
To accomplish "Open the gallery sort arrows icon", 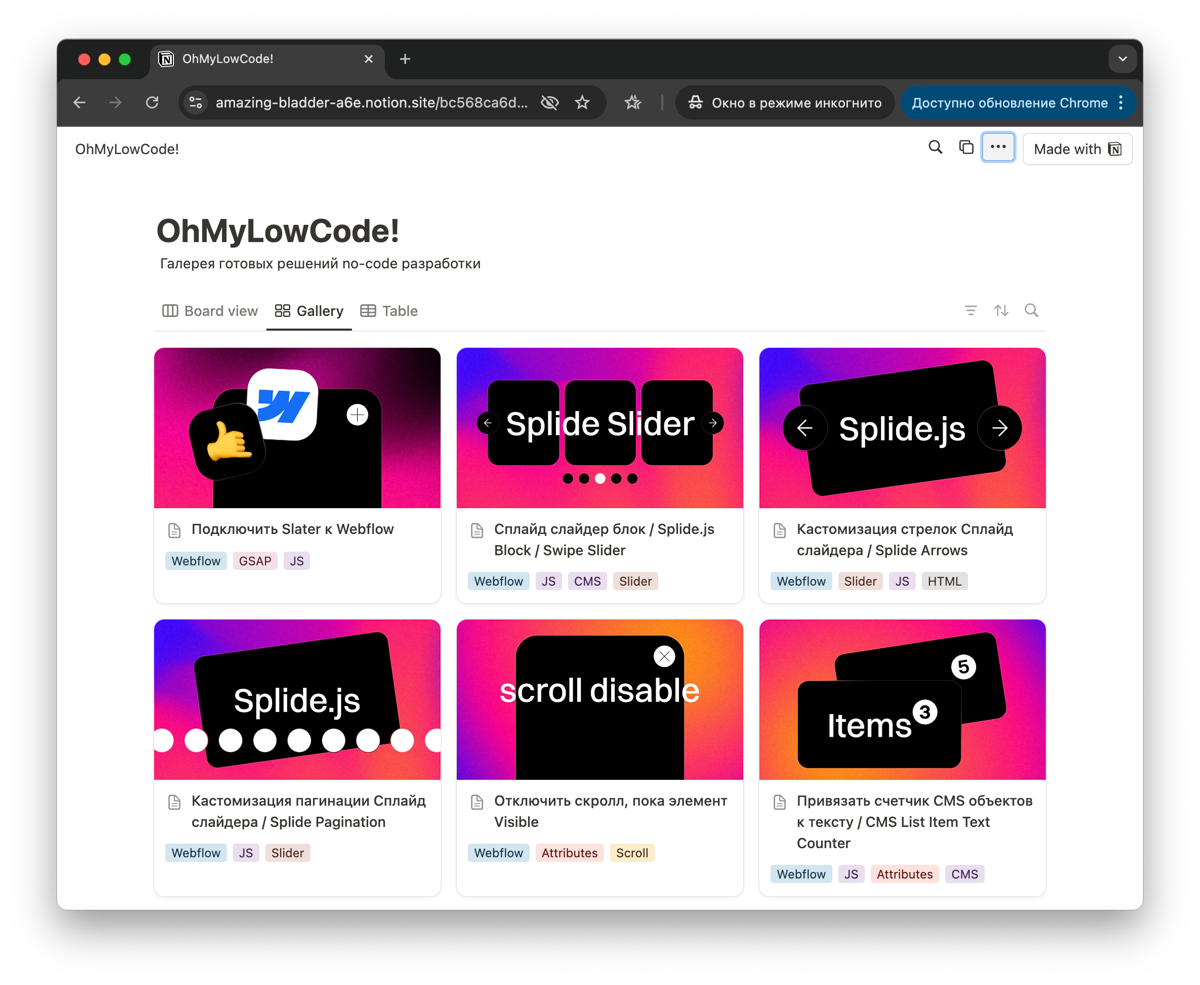I will point(1001,311).
